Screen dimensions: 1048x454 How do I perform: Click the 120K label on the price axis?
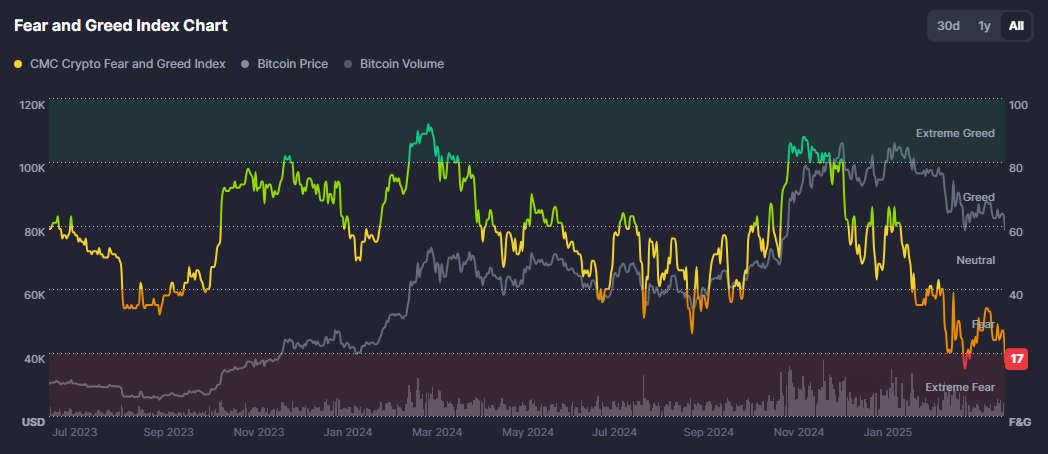coord(32,104)
